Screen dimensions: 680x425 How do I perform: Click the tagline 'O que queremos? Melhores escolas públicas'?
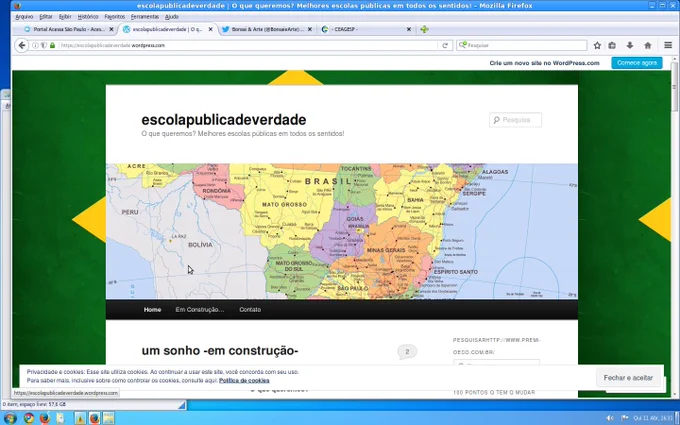coord(243,134)
